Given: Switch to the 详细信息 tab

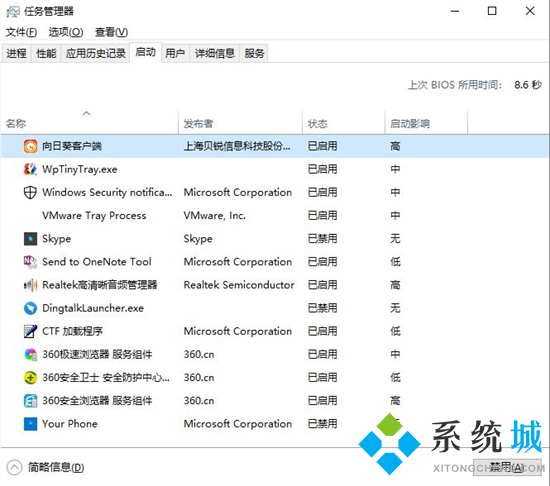Looking at the screenshot, I should point(215,53).
